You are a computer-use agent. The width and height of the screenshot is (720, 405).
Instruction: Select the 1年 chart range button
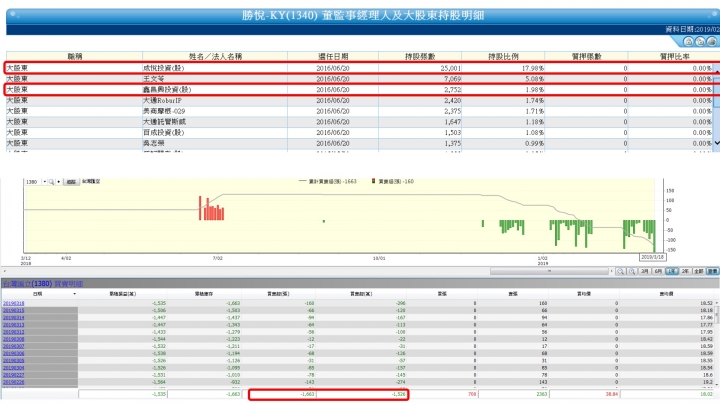[672, 271]
